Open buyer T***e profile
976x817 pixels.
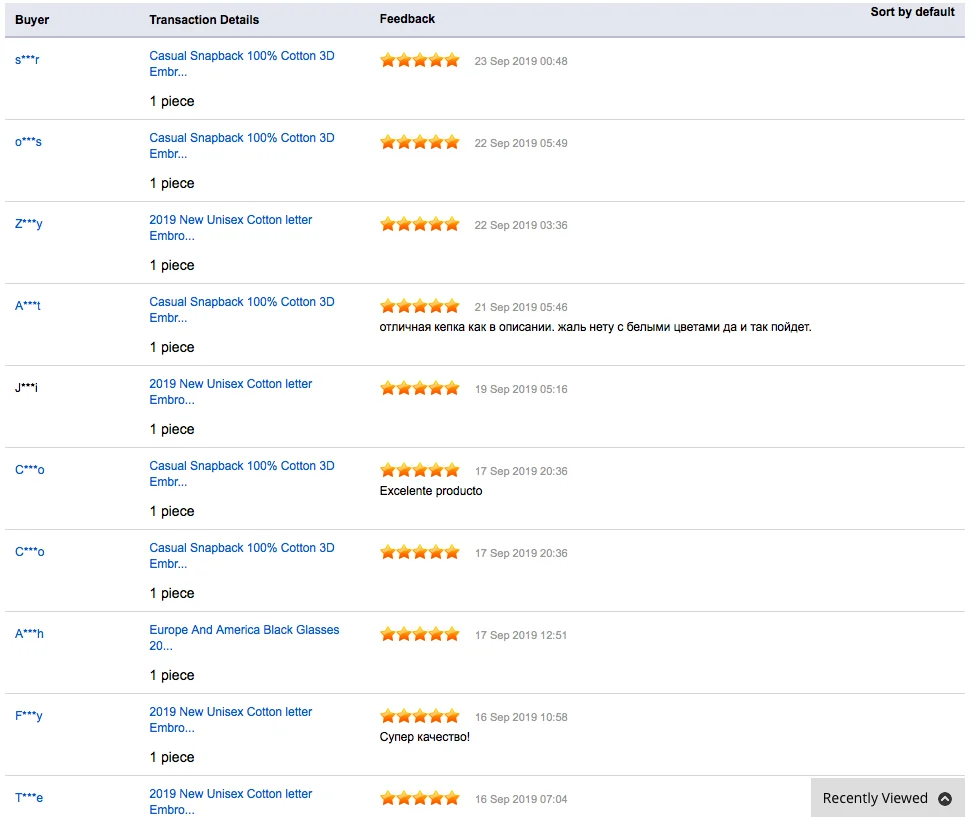(x=29, y=798)
